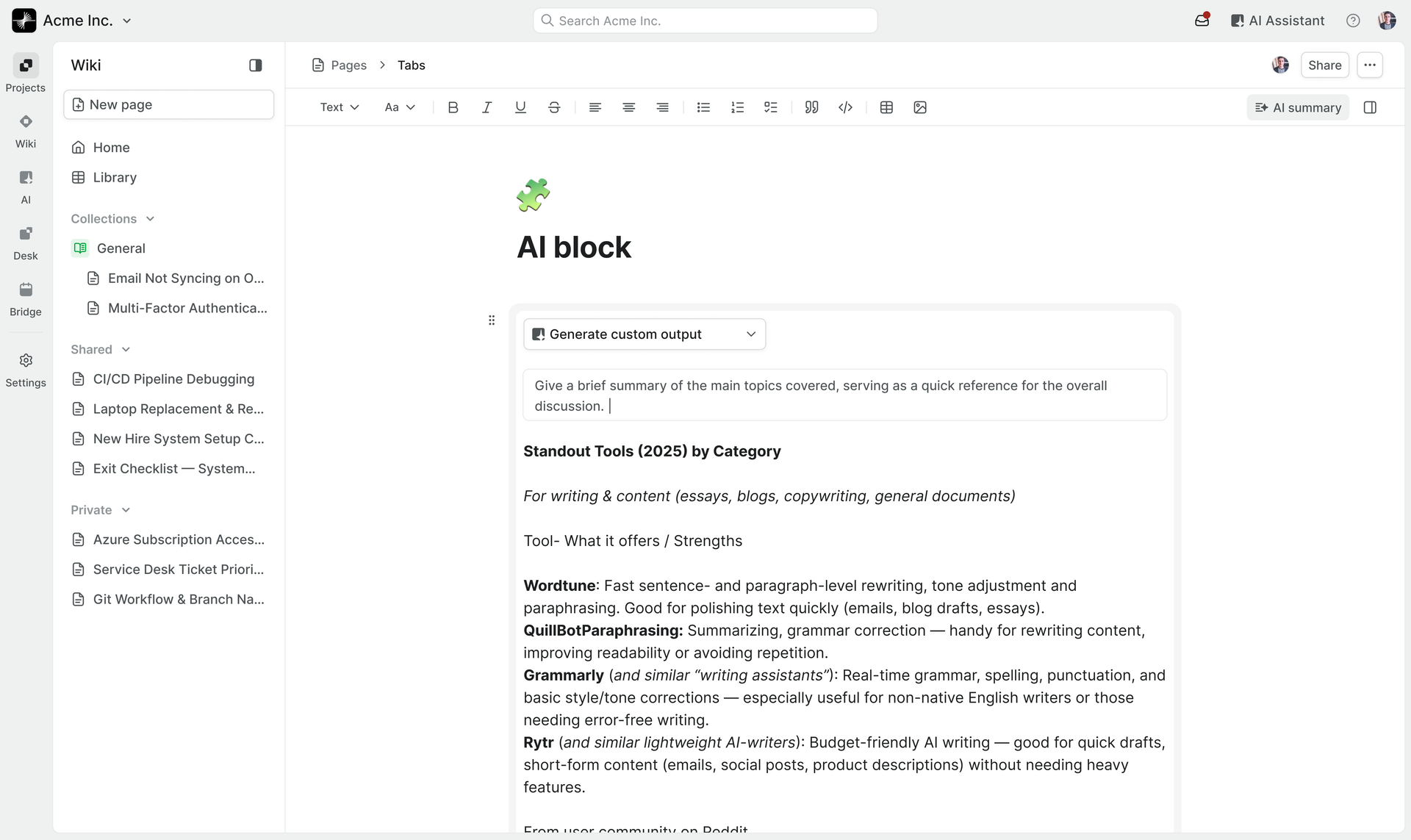This screenshot has width=1411, height=840.
Task: Click the AI block page title
Action: click(x=574, y=248)
